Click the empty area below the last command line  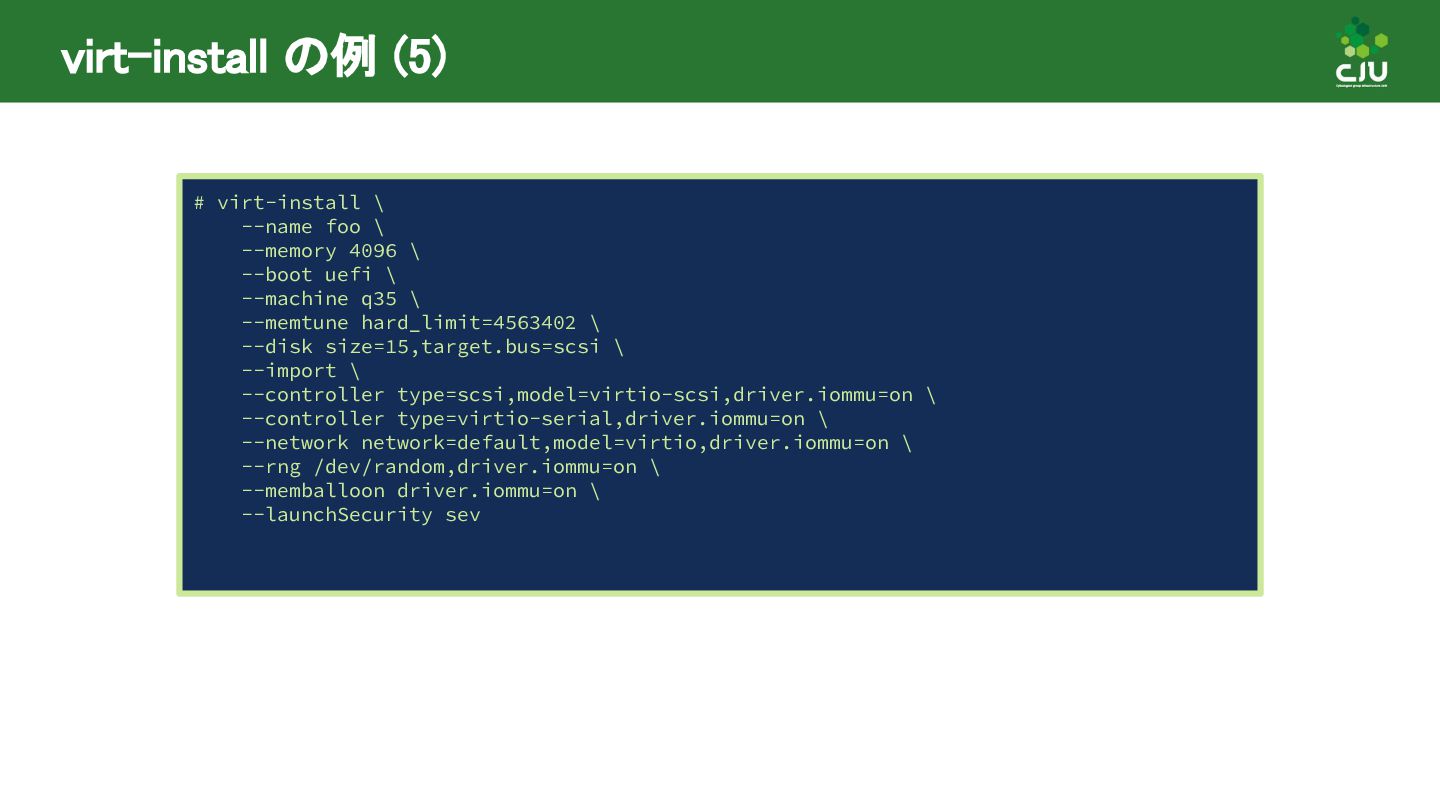click(720, 558)
